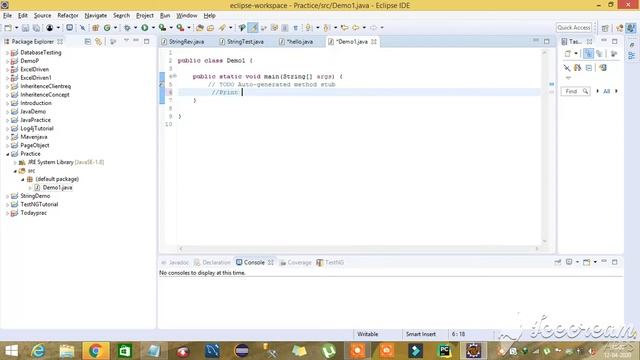640x360 pixels.
Task: Collapse the src folder node
Action: 15,171
